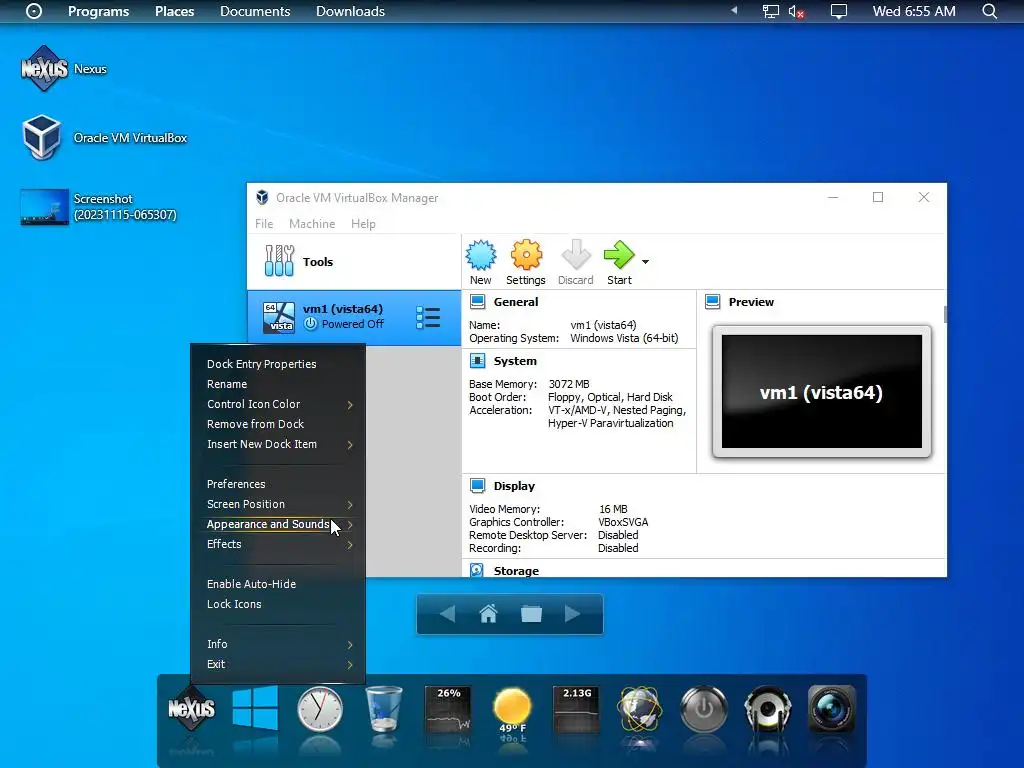
Task: Click Nexus logo icon in dock
Action: pos(191,709)
